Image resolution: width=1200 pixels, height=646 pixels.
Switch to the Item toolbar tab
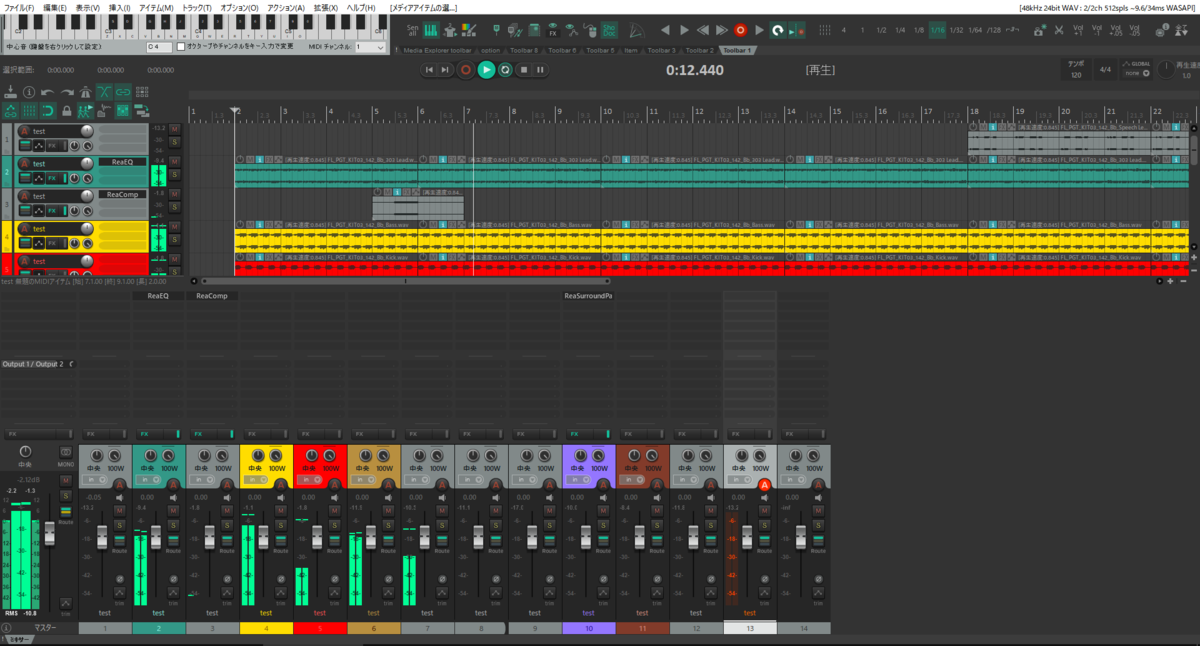tap(630, 50)
